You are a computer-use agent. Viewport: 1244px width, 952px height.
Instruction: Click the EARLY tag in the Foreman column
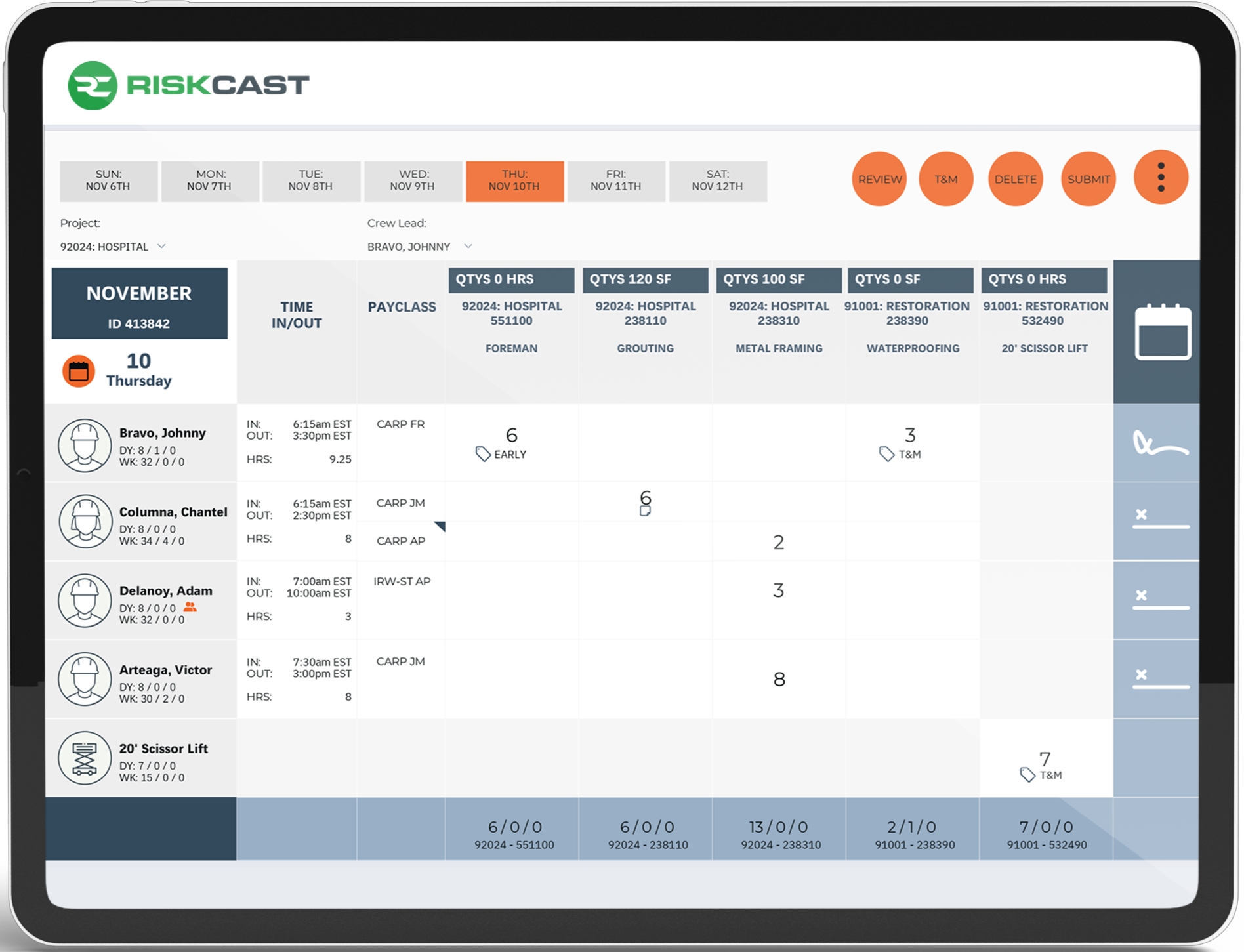[x=502, y=453]
